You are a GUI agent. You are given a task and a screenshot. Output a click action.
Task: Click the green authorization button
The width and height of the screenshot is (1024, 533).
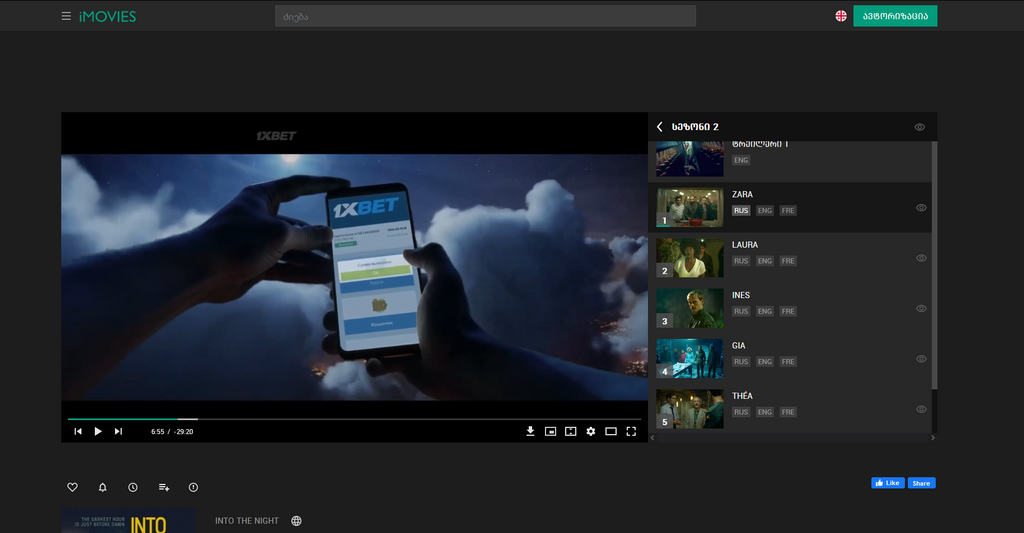coord(895,16)
